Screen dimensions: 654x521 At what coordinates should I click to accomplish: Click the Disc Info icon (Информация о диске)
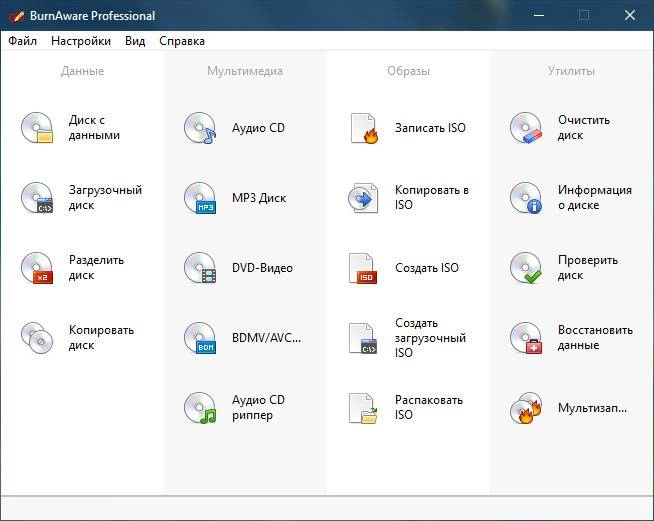[x=526, y=198]
